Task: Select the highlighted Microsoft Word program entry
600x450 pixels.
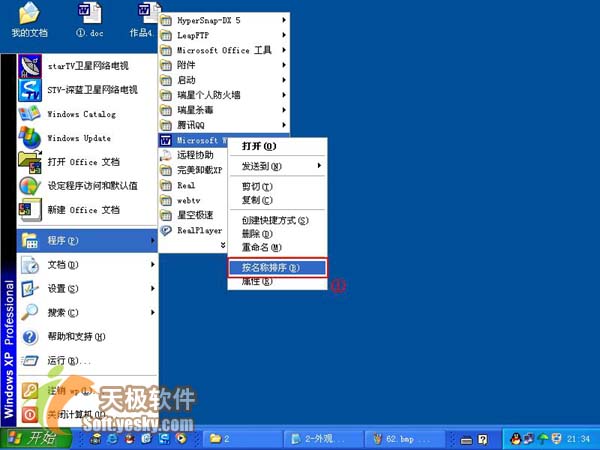Action: click(x=193, y=140)
